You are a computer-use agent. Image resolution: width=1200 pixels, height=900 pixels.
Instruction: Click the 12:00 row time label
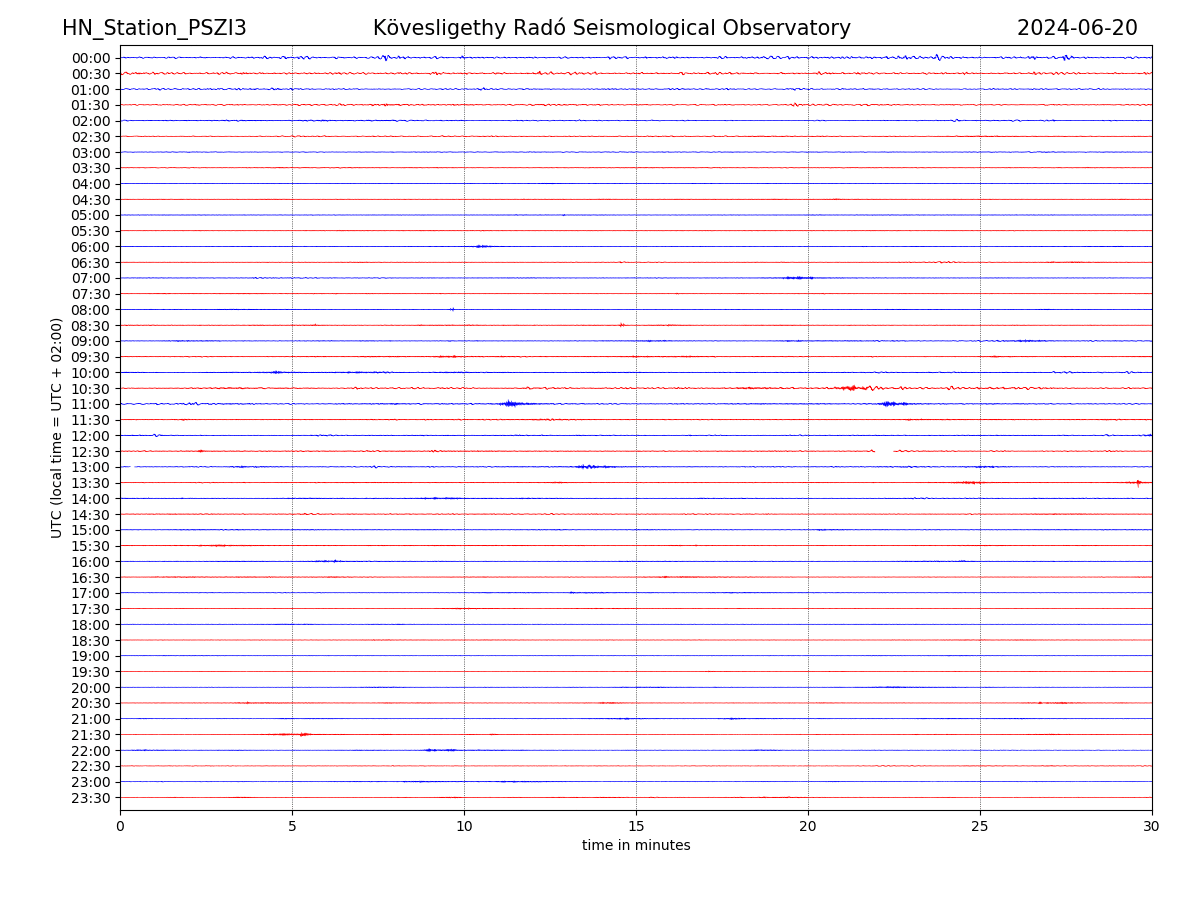[91, 436]
